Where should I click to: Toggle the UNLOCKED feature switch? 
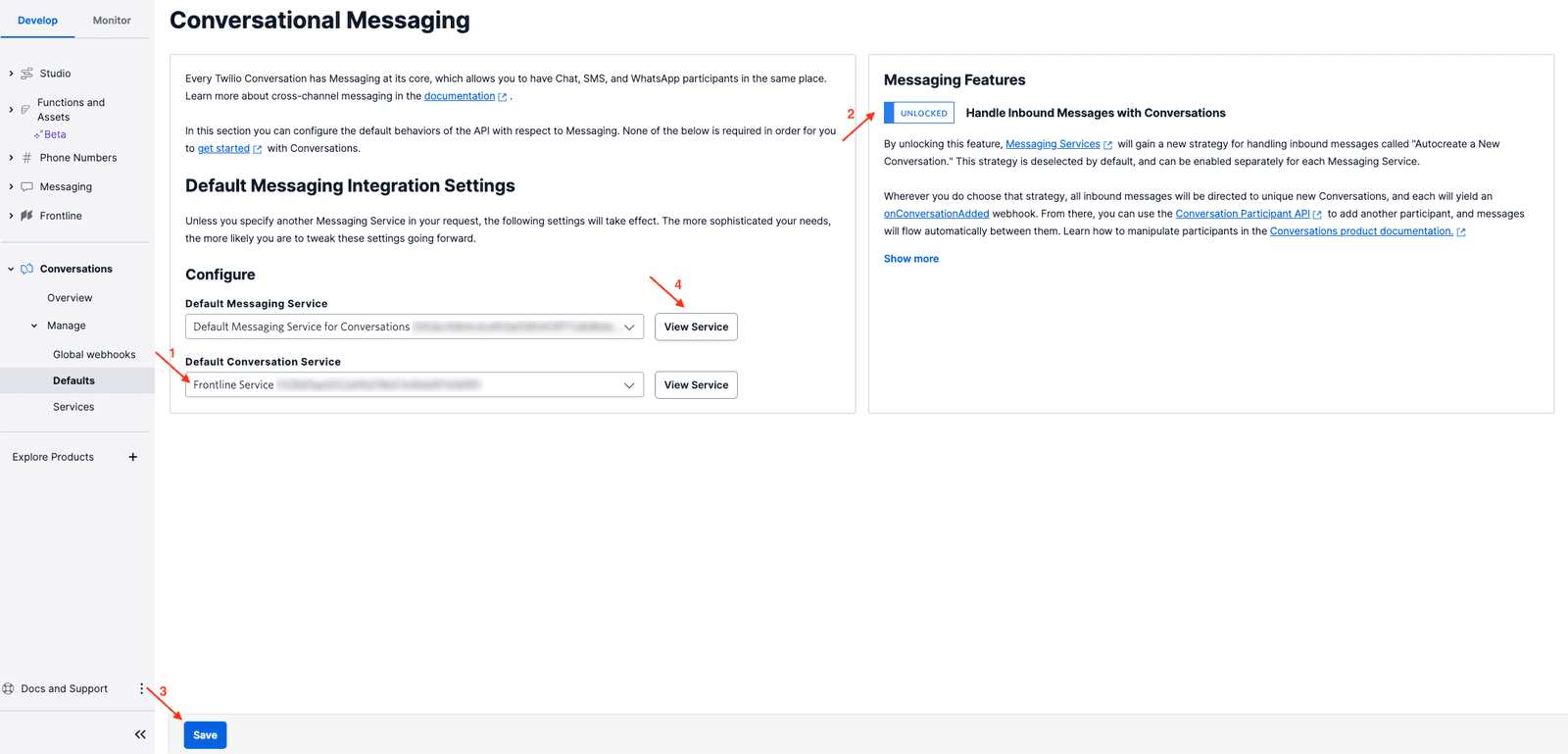point(919,113)
